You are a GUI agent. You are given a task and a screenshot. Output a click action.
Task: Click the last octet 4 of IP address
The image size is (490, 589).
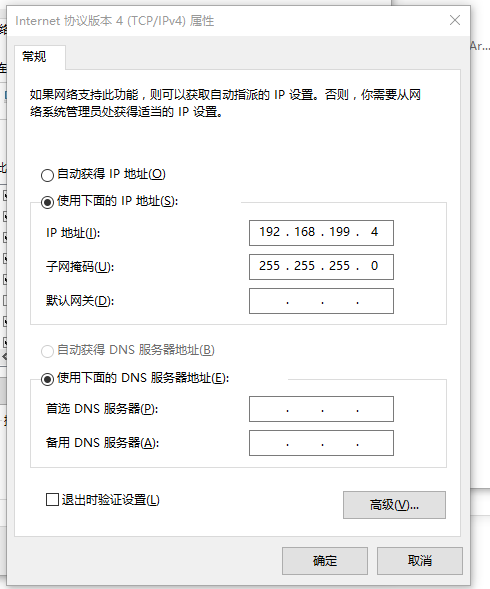pyautogui.click(x=374, y=232)
